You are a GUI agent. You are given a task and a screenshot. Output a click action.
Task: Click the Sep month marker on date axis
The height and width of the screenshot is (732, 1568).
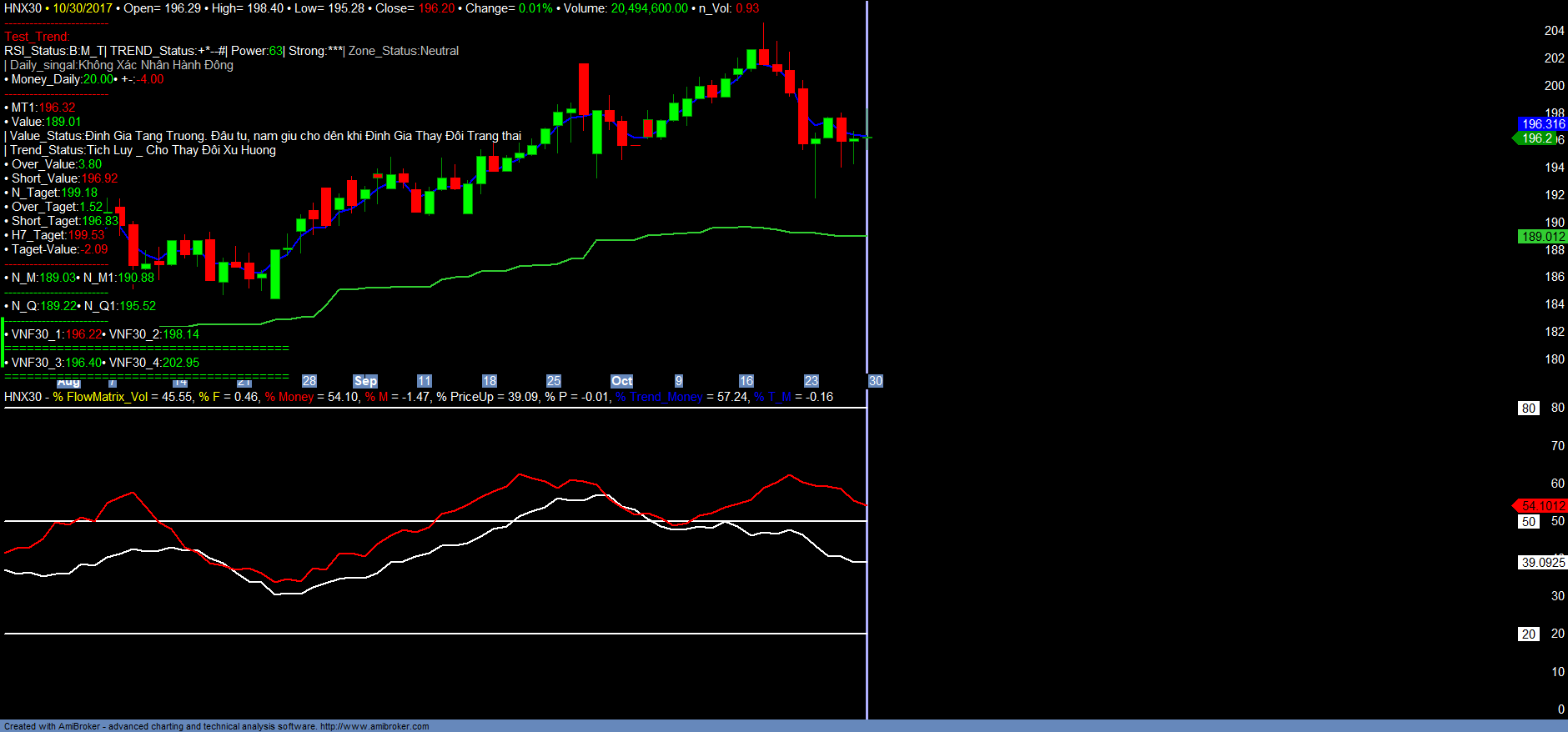(x=365, y=381)
